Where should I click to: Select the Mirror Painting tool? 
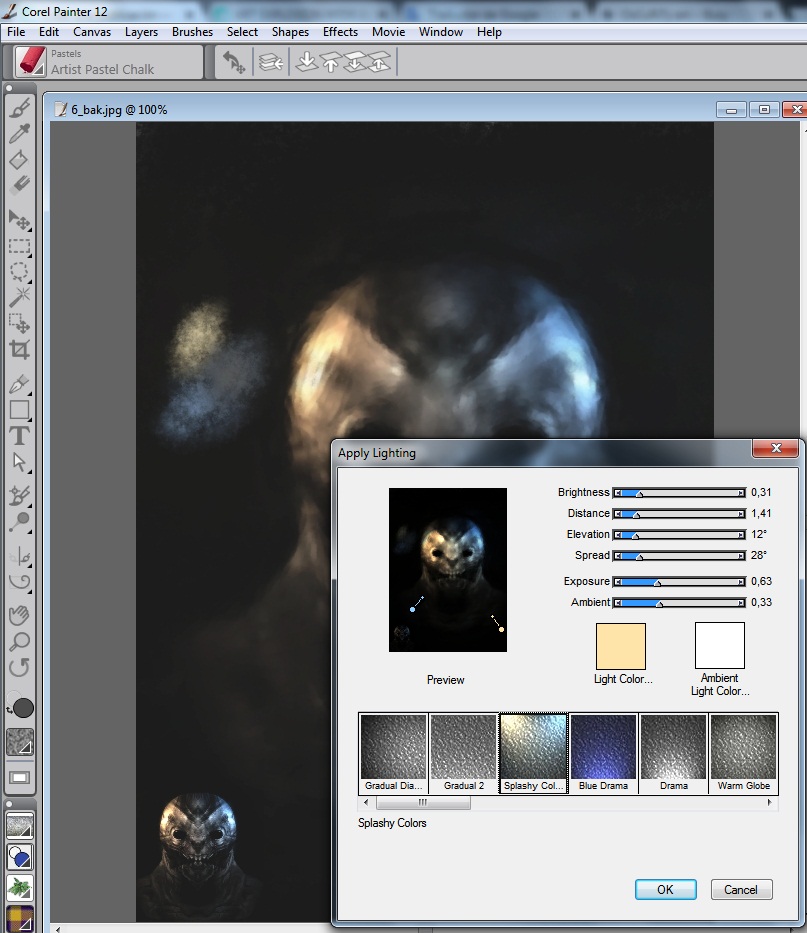(19, 556)
